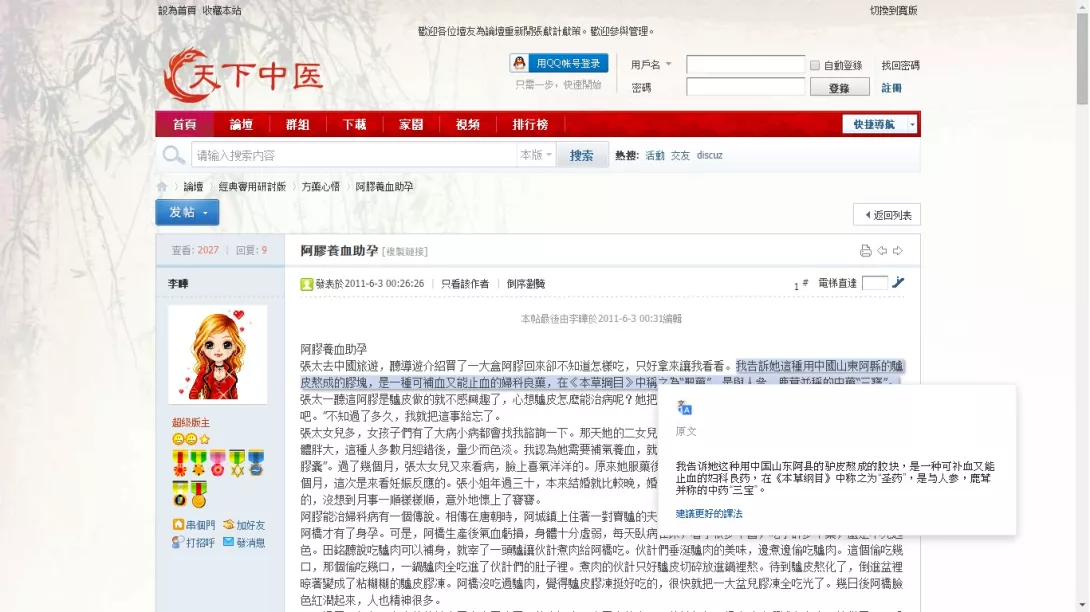Go to next thread arrow icon
Viewport: 1090px width, 612px height.
pyautogui.click(x=898, y=250)
